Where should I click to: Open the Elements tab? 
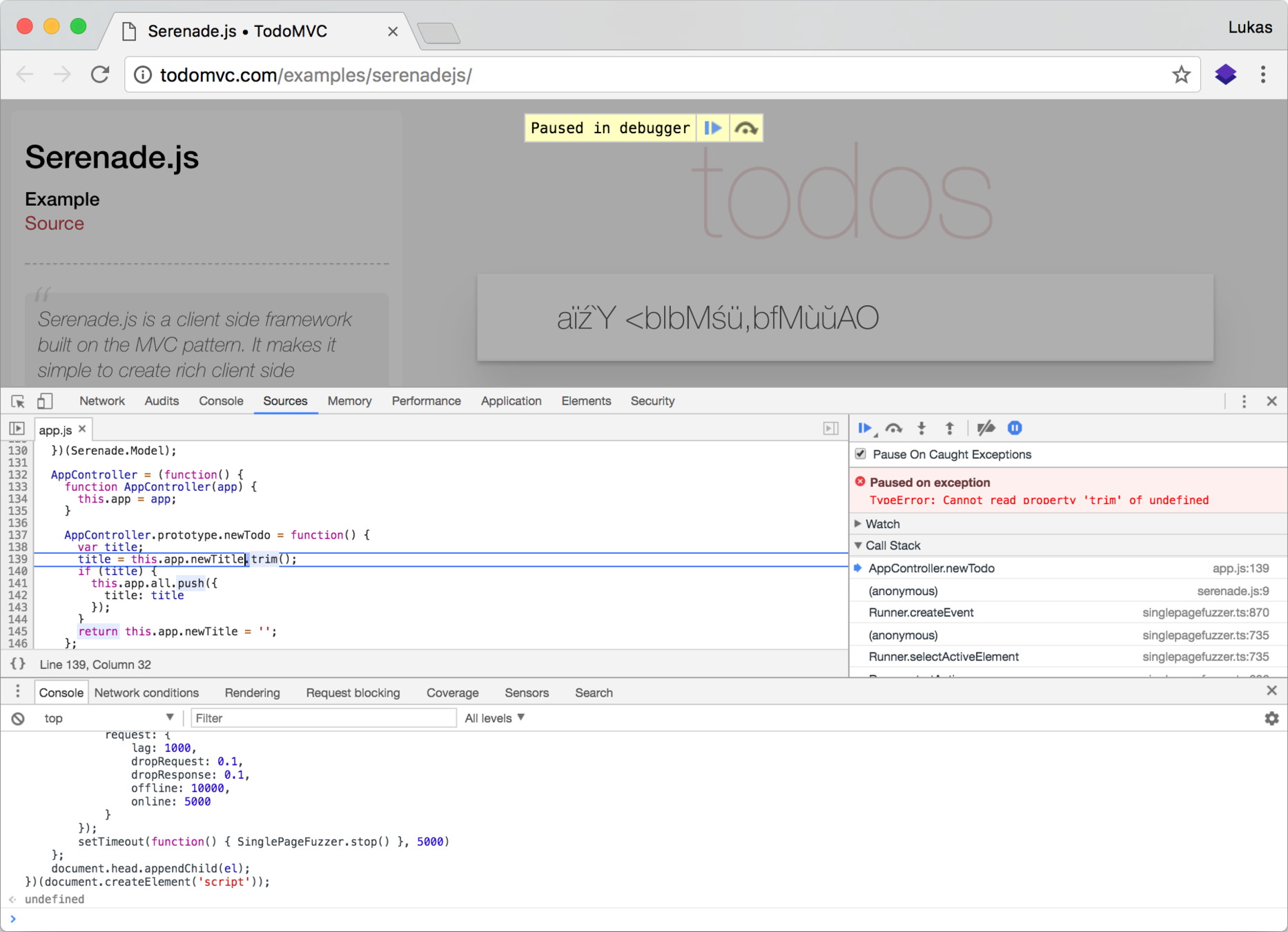point(586,401)
